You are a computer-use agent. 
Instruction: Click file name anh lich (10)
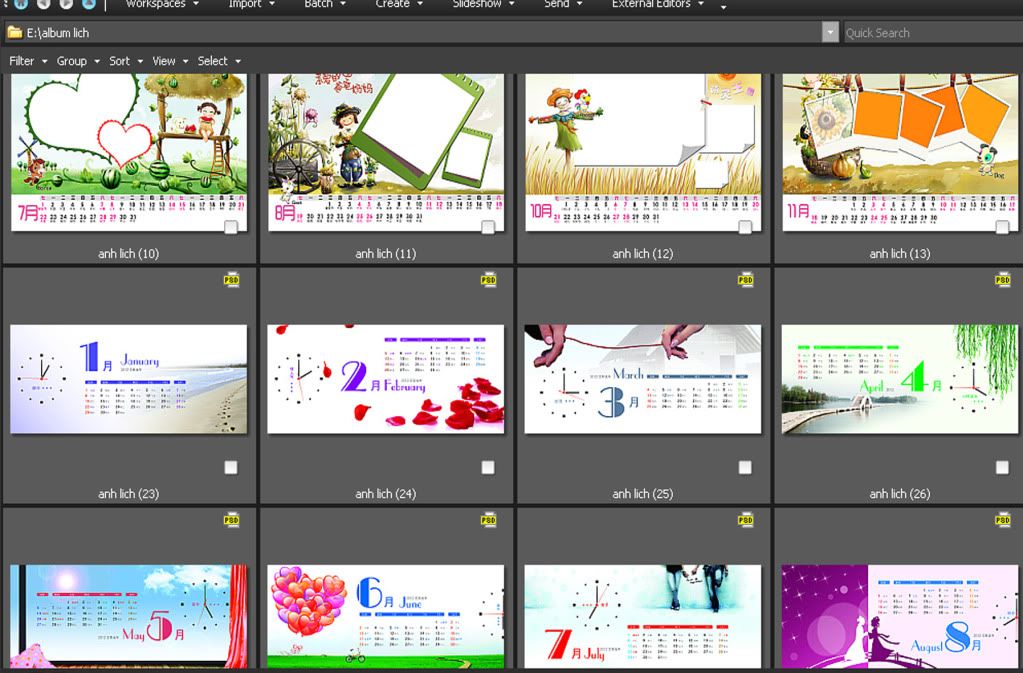click(129, 254)
